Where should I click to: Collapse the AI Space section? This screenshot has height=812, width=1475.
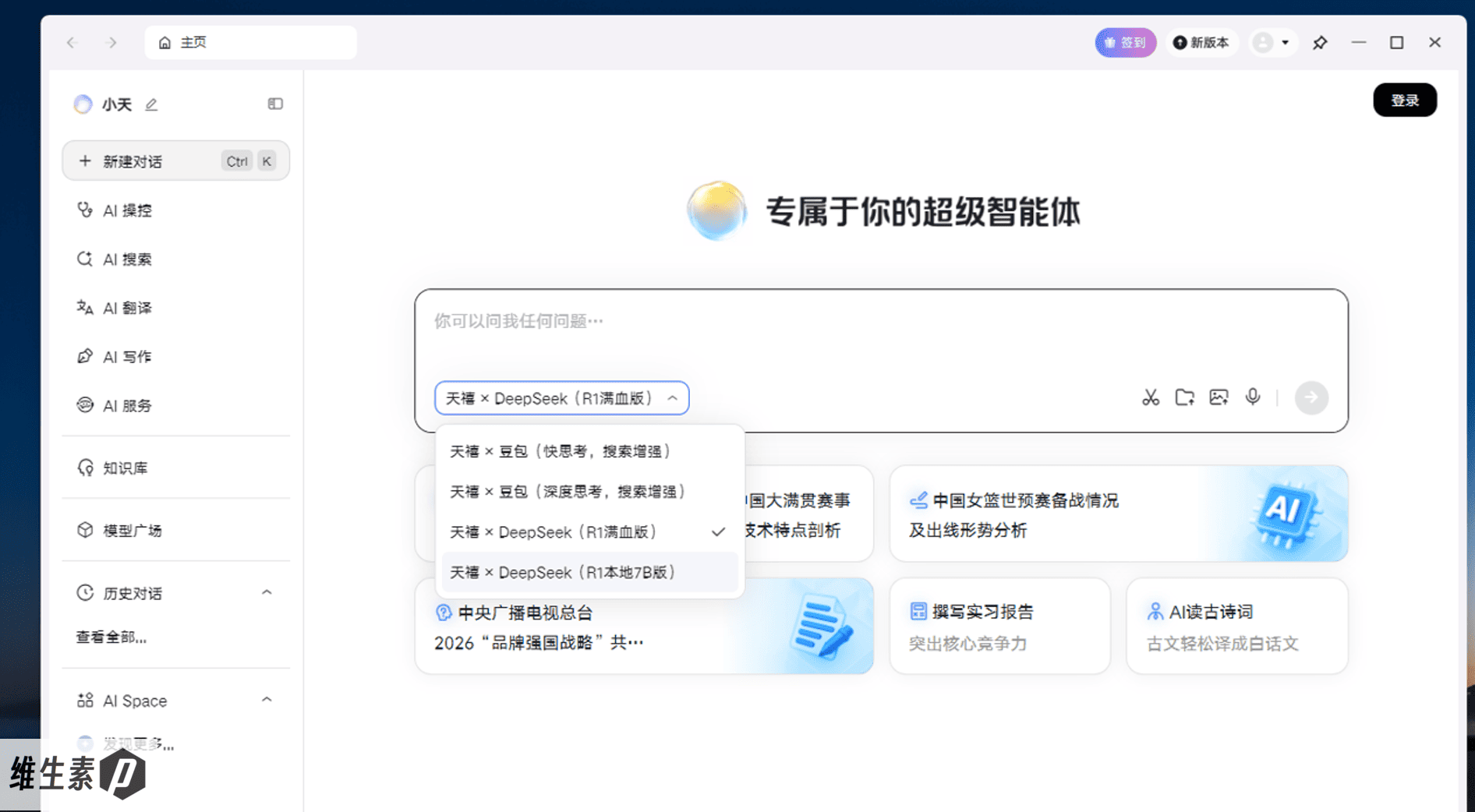point(267,700)
